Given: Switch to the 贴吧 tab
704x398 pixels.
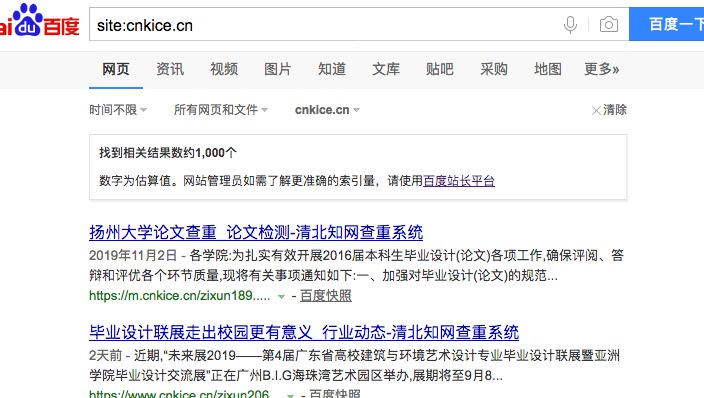Looking at the screenshot, I should [x=440, y=69].
